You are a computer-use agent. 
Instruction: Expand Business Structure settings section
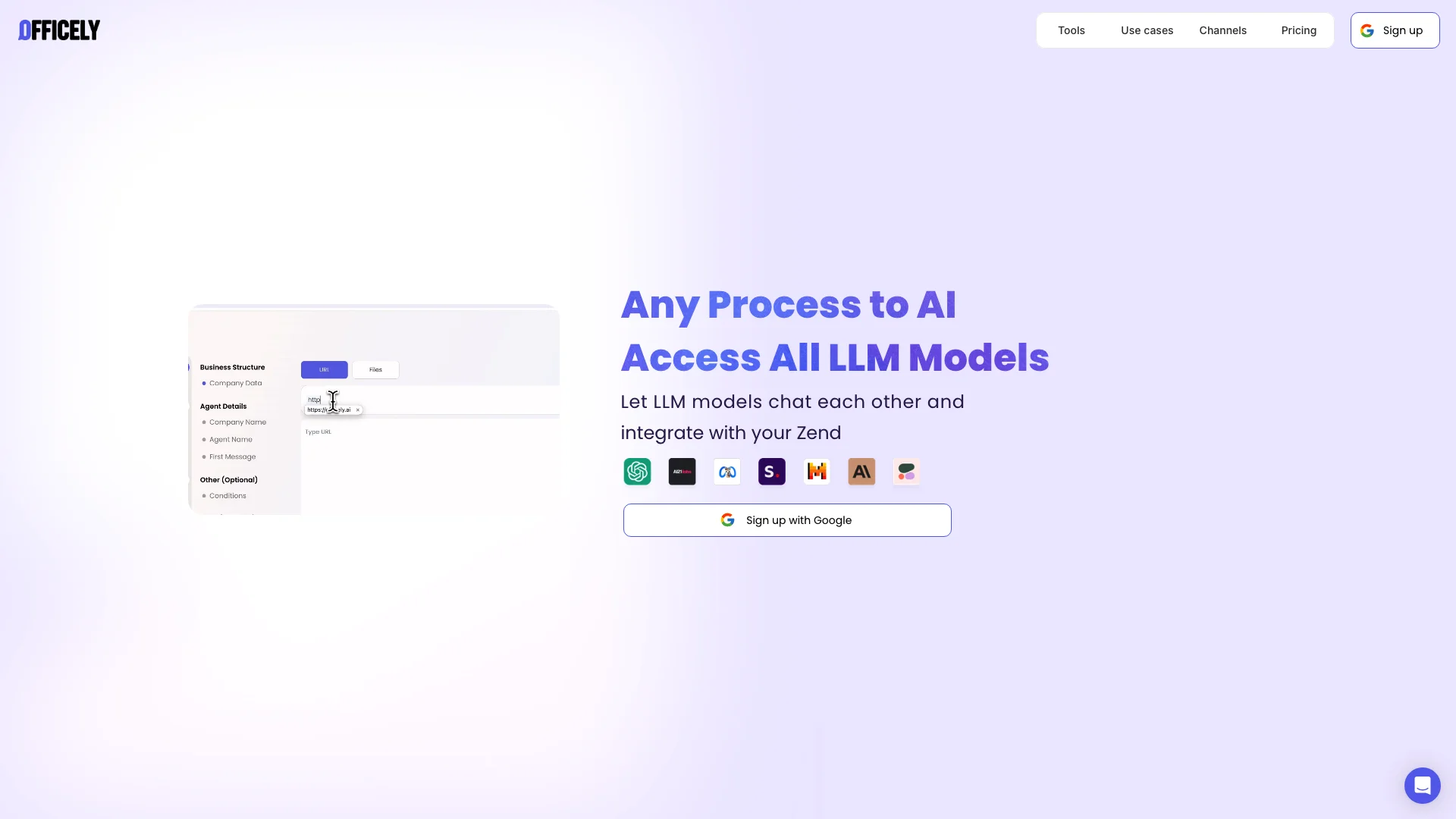[x=233, y=367]
